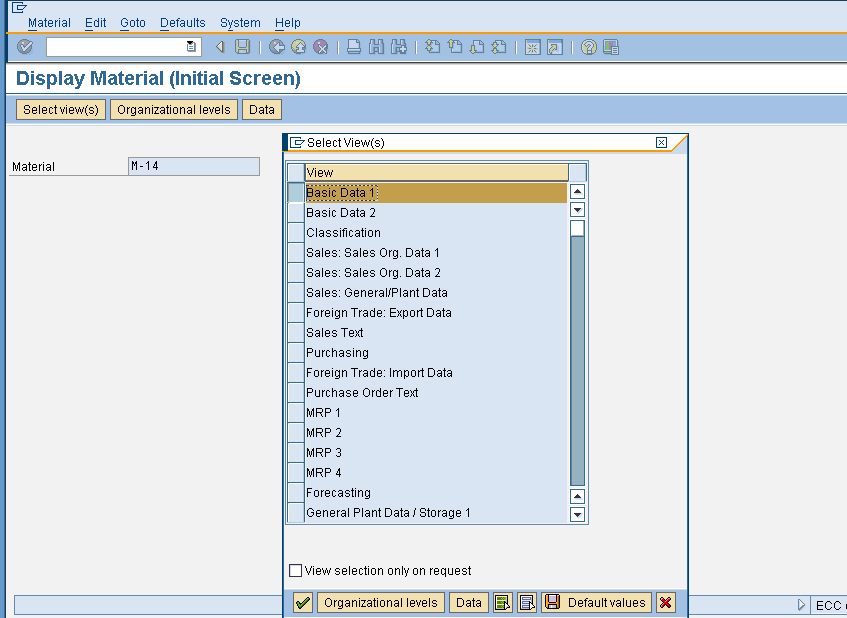
Task: Click the Save icon in the toolbar
Action: [x=242, y=47]
